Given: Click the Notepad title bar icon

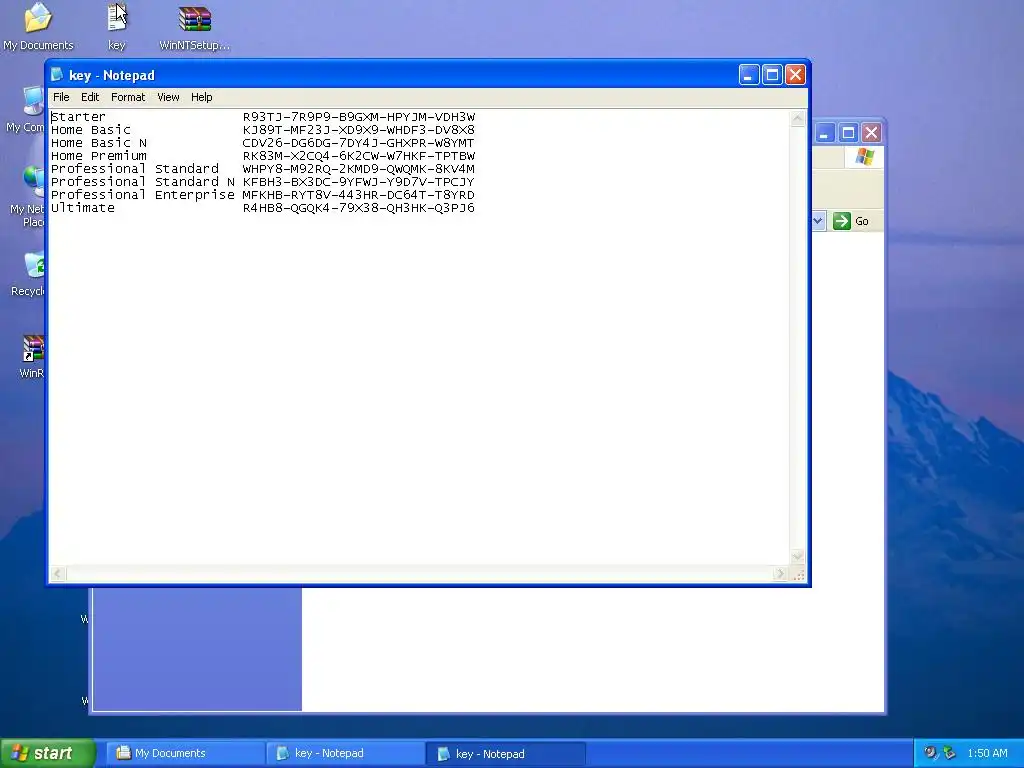Looking at the screenshot, I should tap(57, 74).
